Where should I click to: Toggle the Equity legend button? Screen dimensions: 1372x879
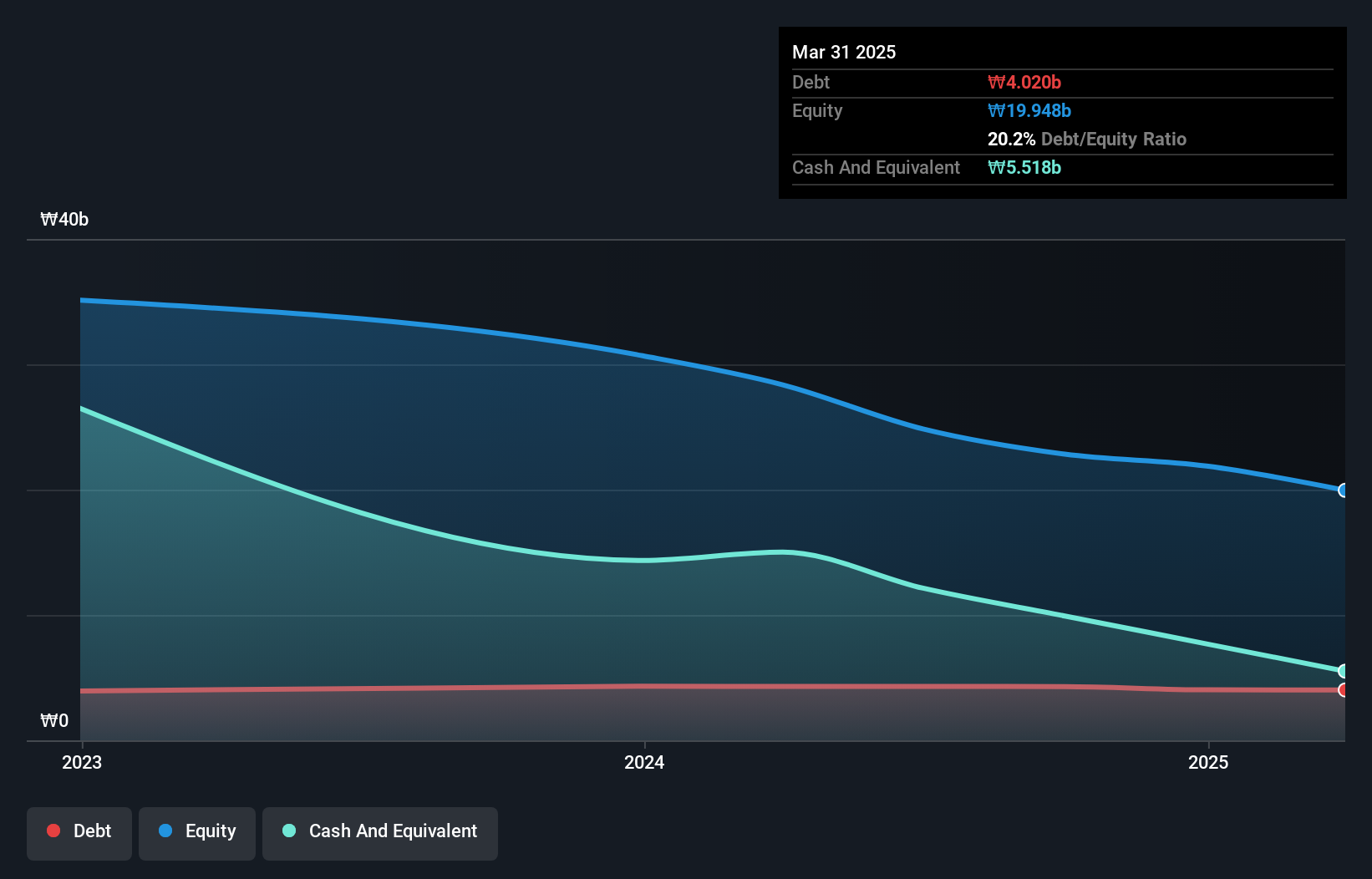197,833
